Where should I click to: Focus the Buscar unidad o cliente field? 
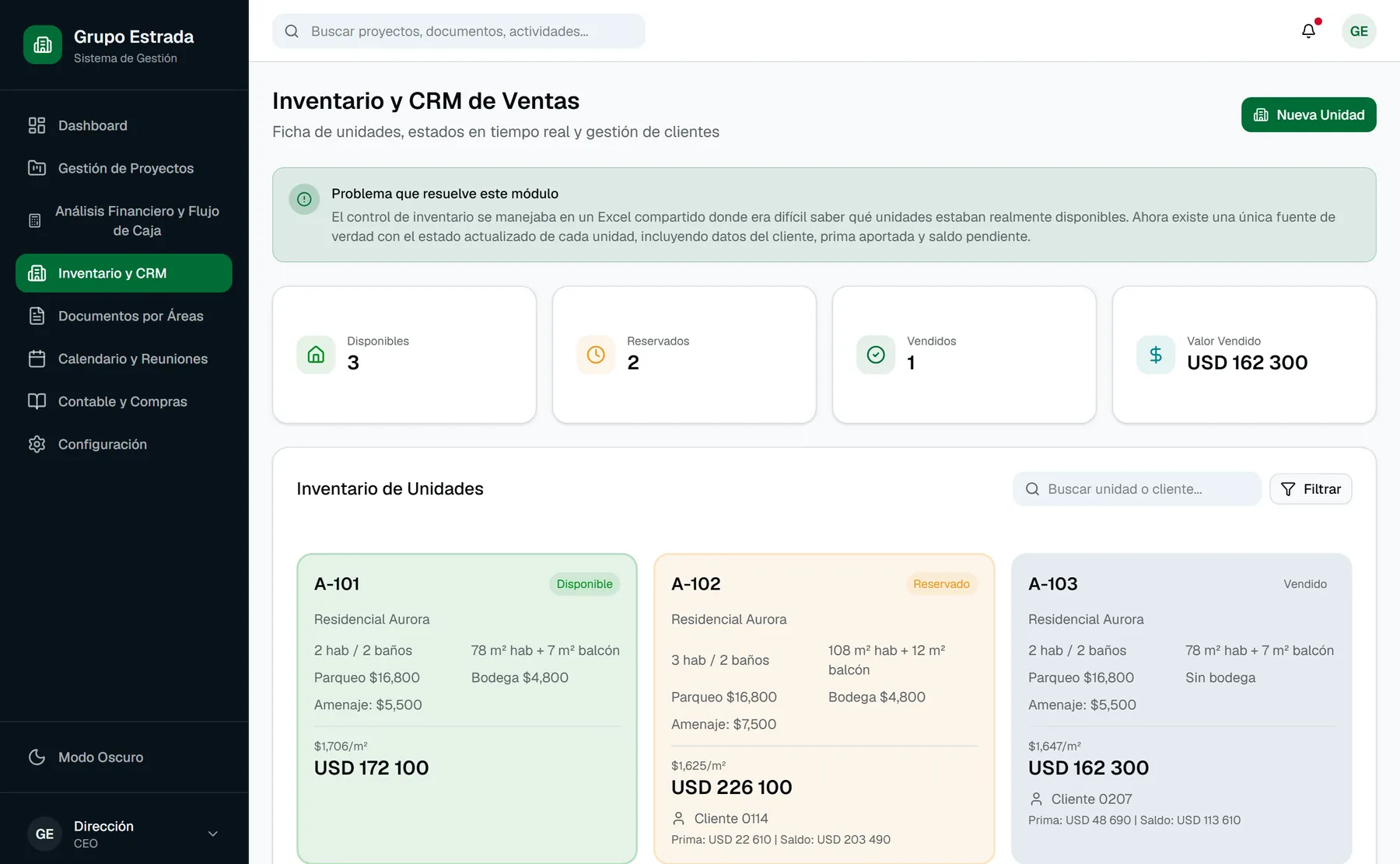[x=1137, y=489]
